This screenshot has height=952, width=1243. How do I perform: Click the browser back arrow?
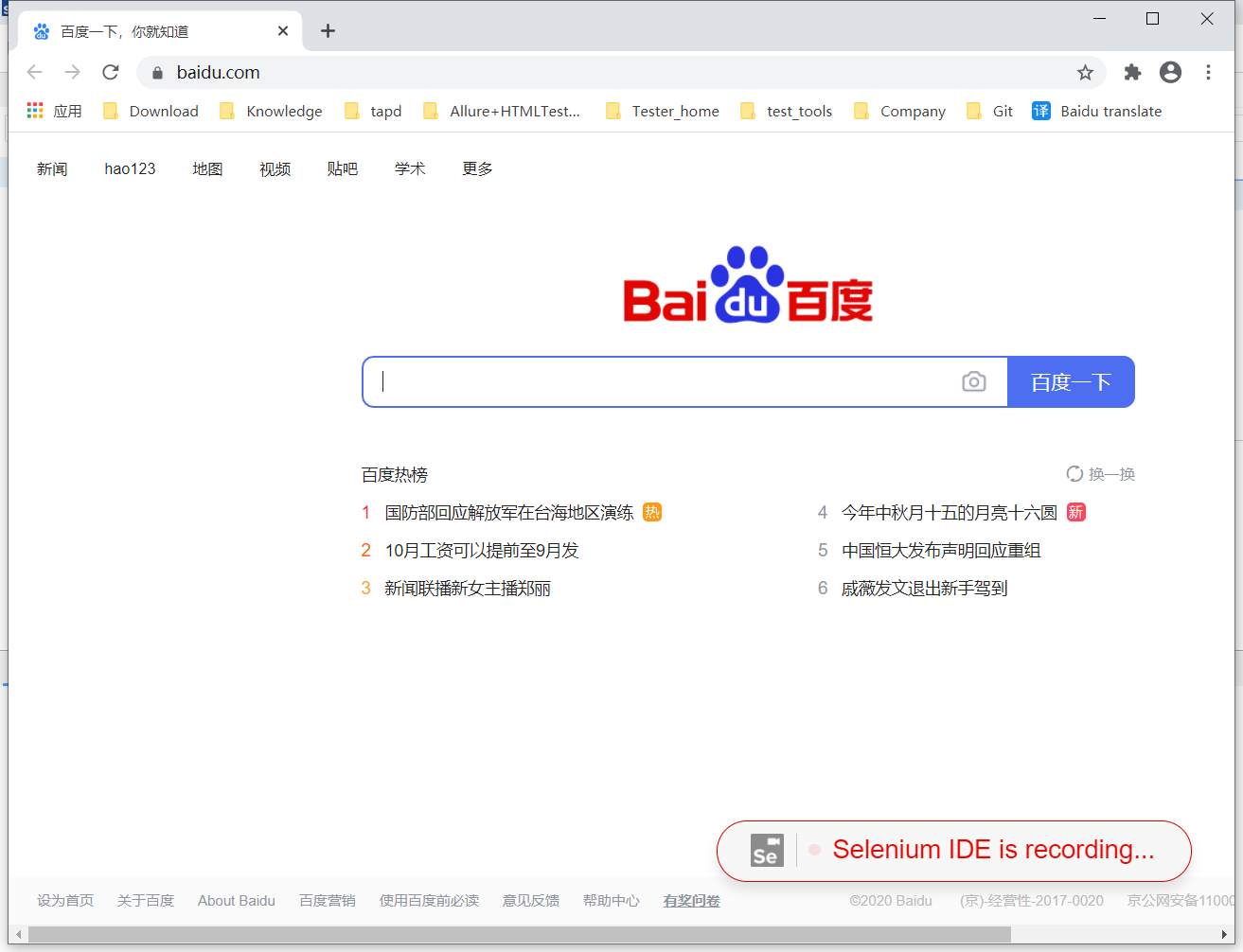pyautogui.click(x=35, y=72)
